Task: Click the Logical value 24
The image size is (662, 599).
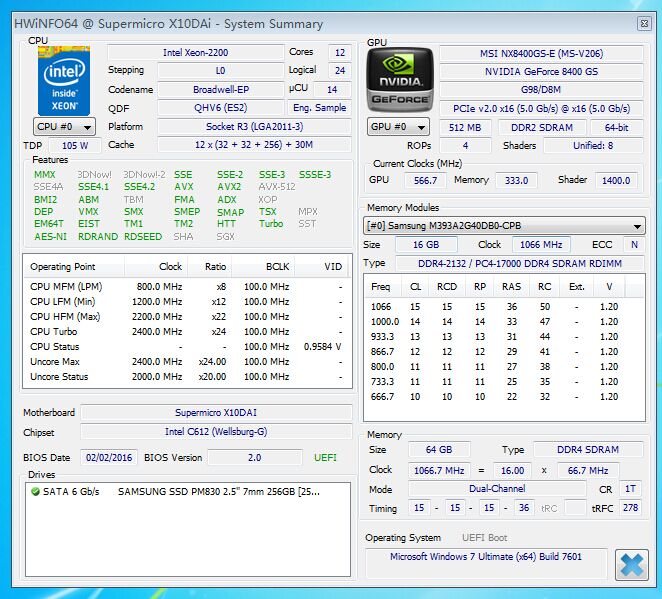Action: pos(340,70)
